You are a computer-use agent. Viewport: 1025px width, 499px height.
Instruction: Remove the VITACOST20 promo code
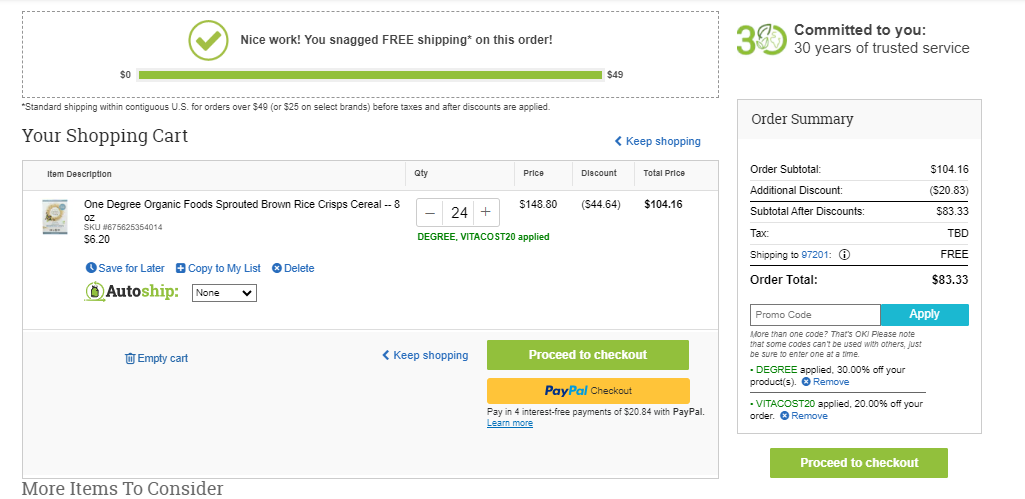804,416
